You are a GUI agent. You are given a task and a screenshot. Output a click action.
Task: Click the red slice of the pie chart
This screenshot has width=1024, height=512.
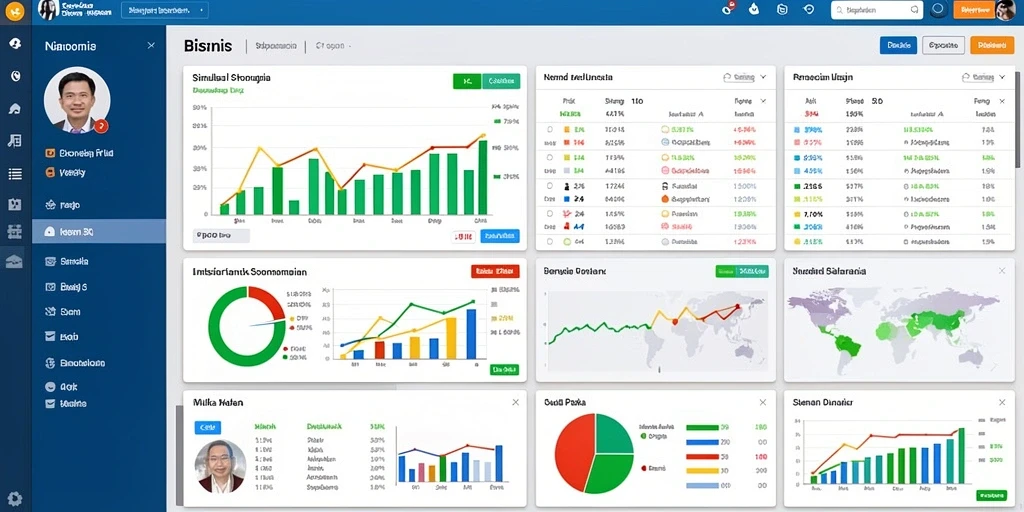[x=575, y=451]
